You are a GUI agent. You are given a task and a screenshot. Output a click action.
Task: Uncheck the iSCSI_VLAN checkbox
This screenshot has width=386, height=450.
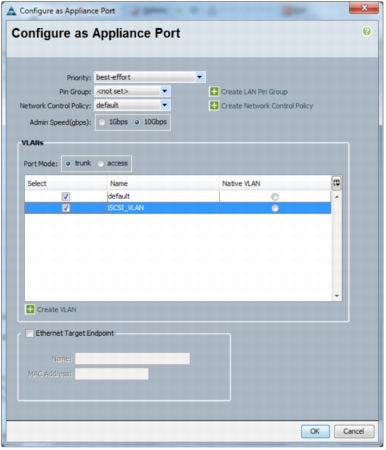(66, 208)
